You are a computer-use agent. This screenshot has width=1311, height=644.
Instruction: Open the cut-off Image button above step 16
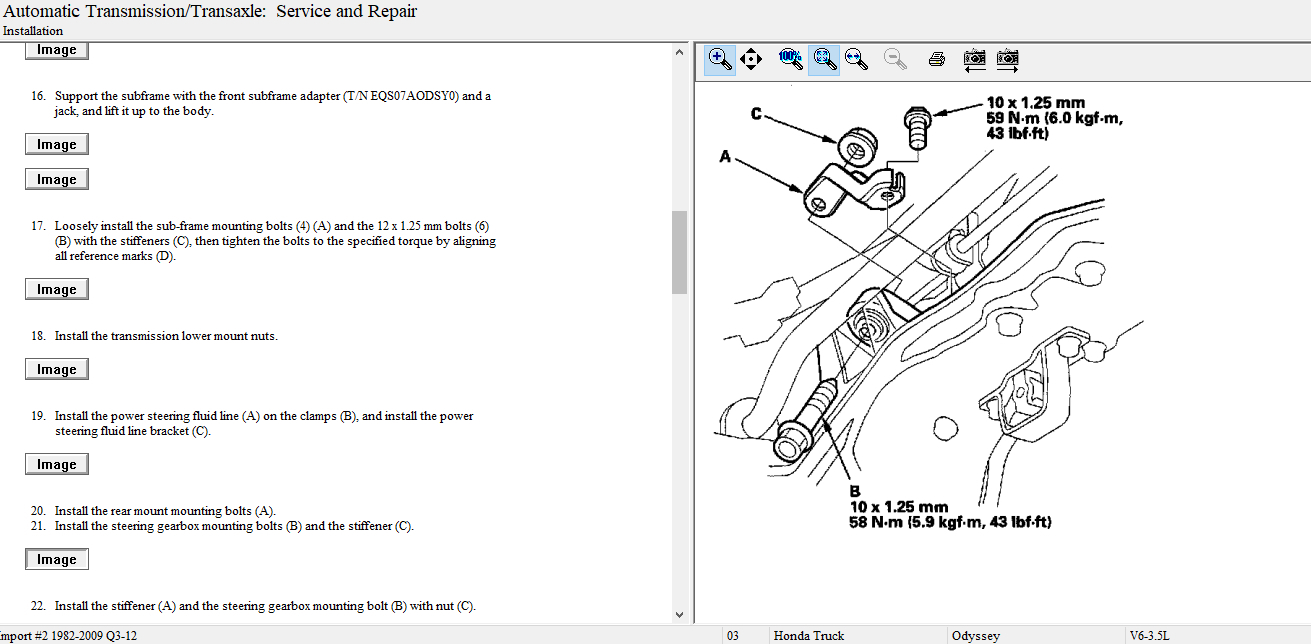(x=57, y=50)
